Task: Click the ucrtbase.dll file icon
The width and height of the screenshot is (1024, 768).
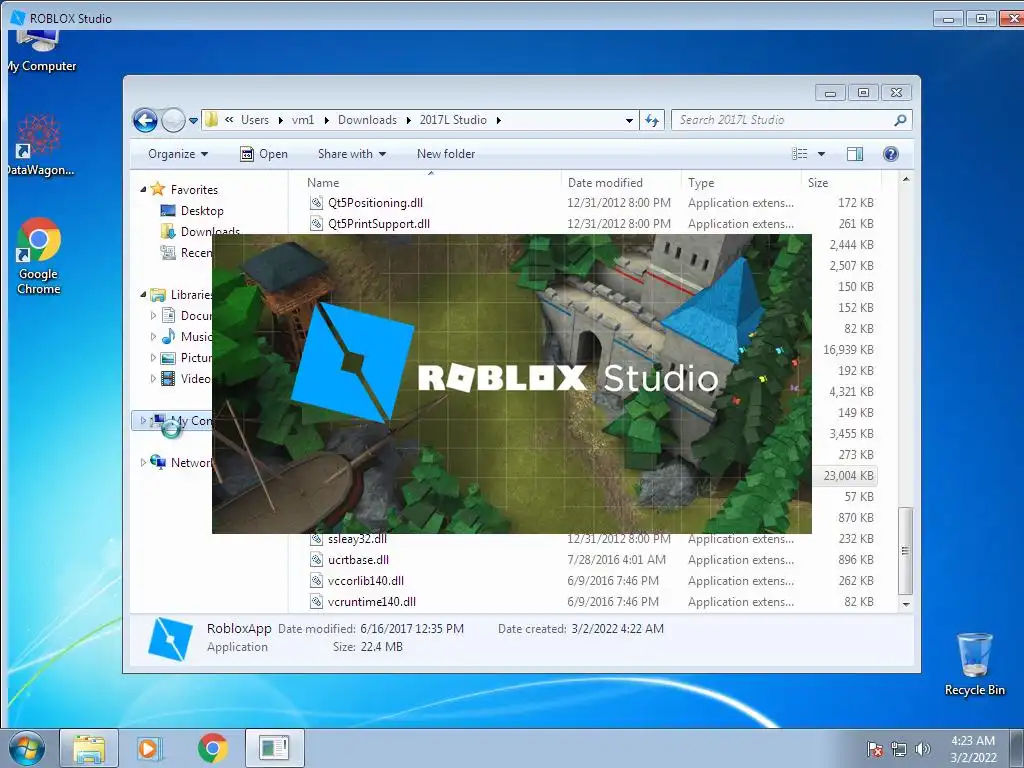Action: [x=316, y=560]
